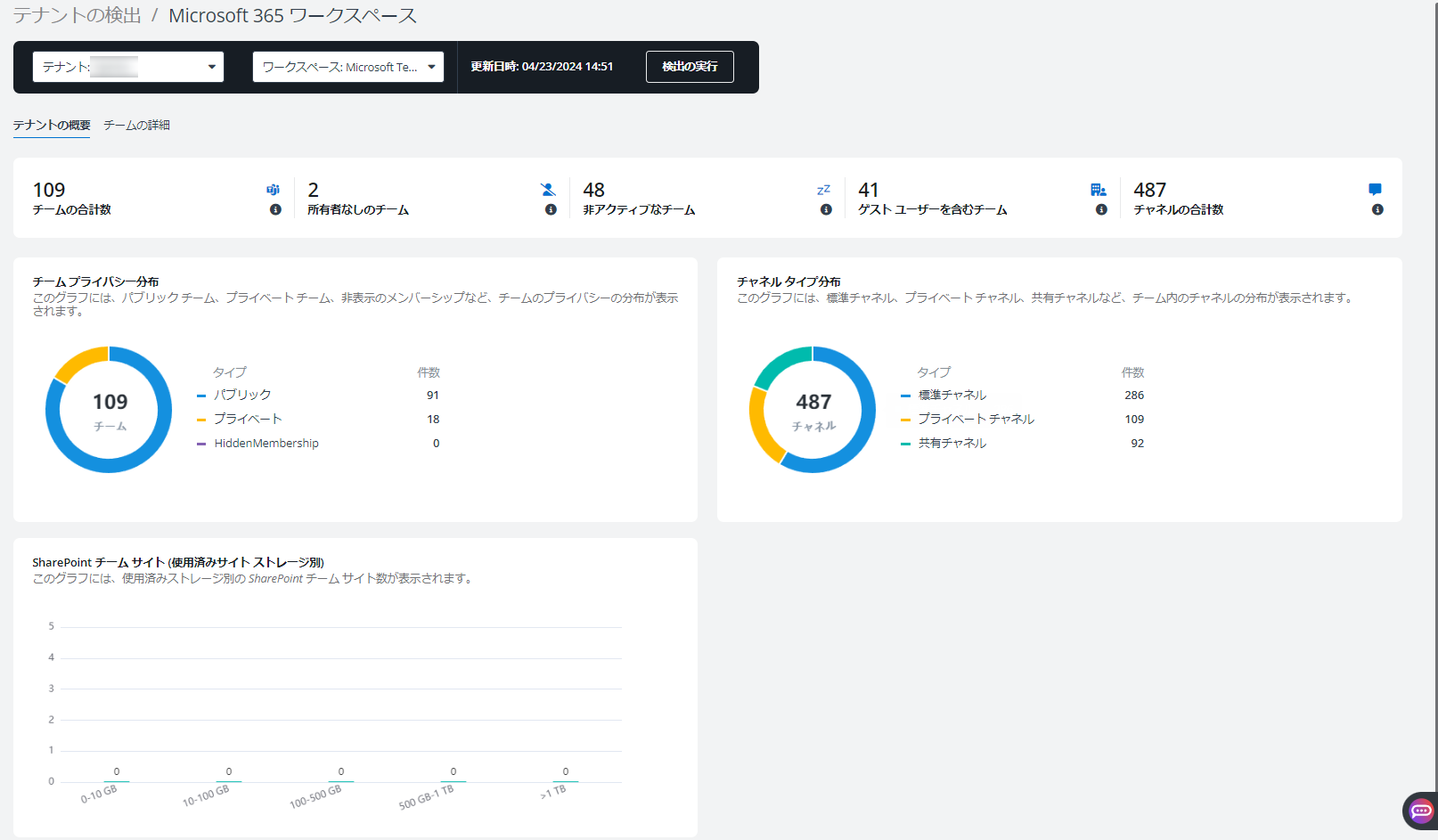The image size is (1438, 840).
Task: Open the chat assistant bubble icon
Action: point(1421,811)
